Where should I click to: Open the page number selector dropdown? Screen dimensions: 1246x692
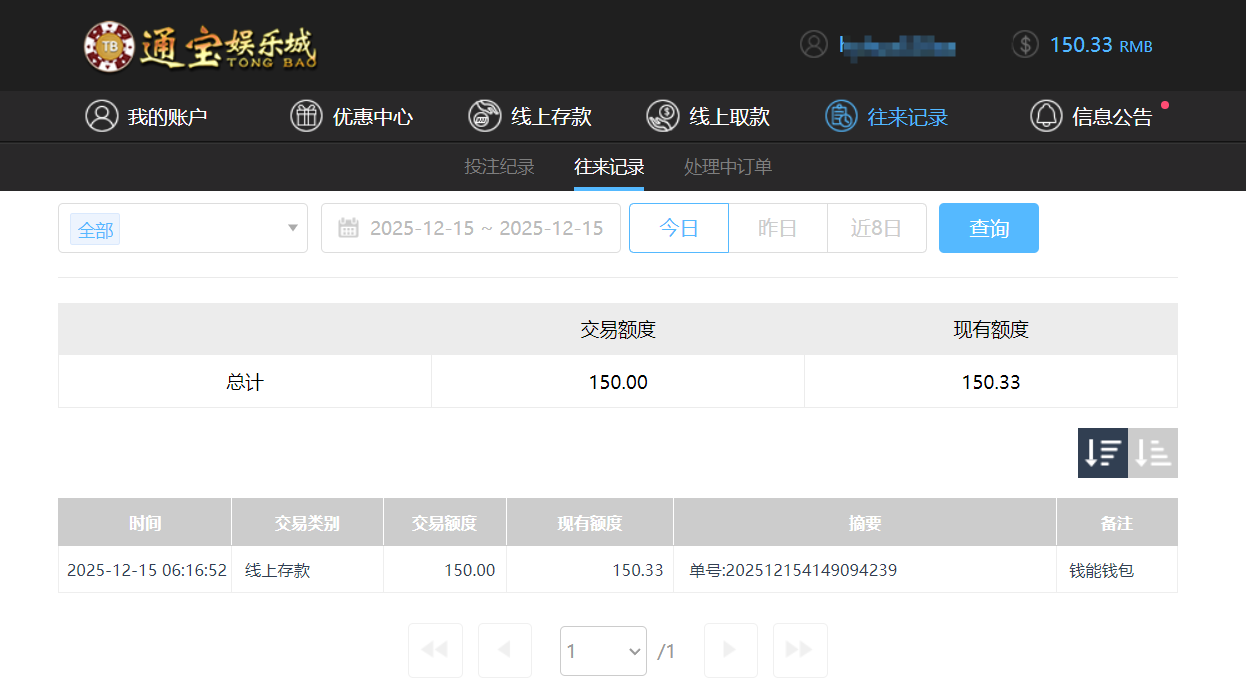coord(603,650)
